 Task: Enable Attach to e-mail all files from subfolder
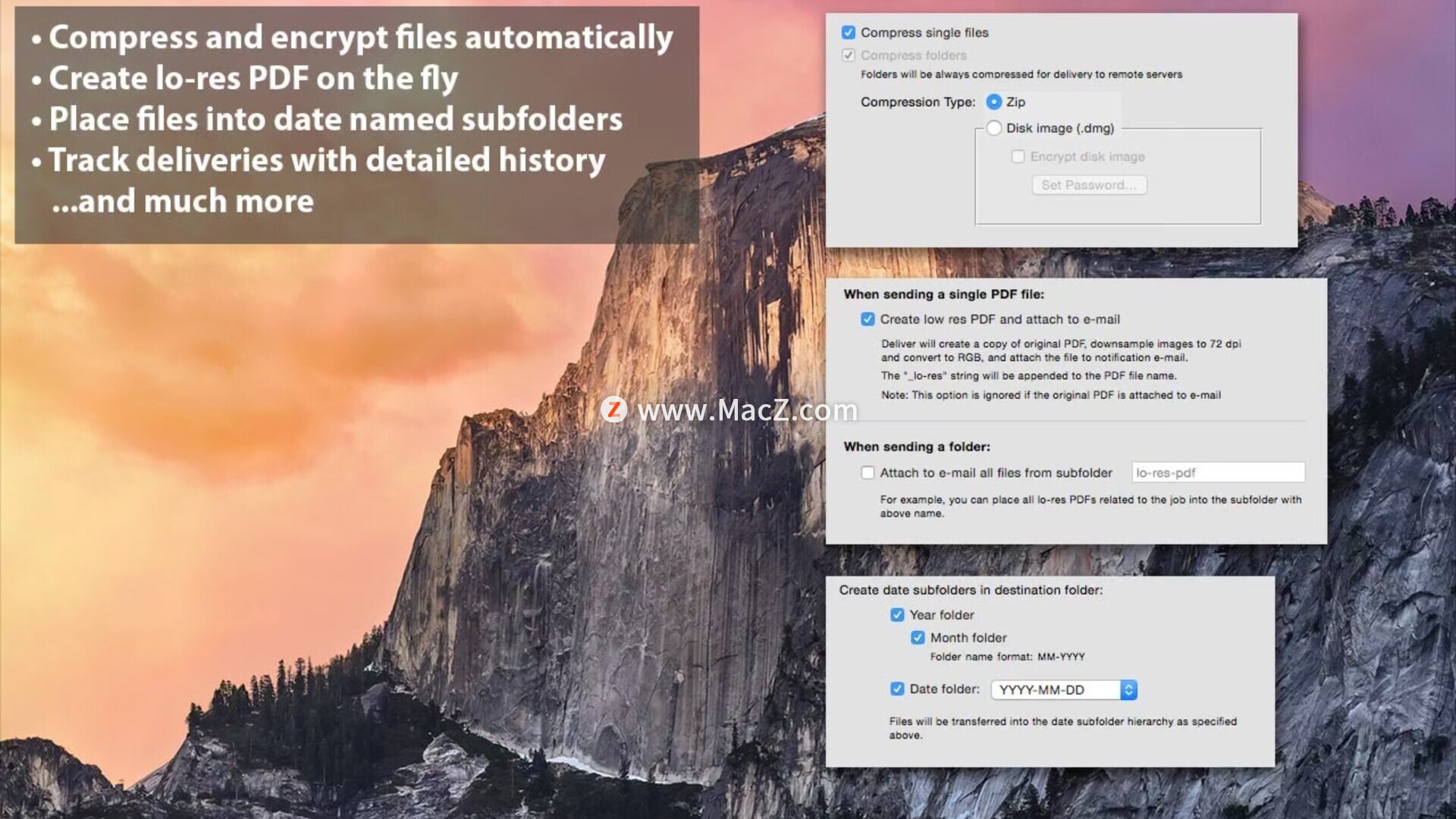868,472
